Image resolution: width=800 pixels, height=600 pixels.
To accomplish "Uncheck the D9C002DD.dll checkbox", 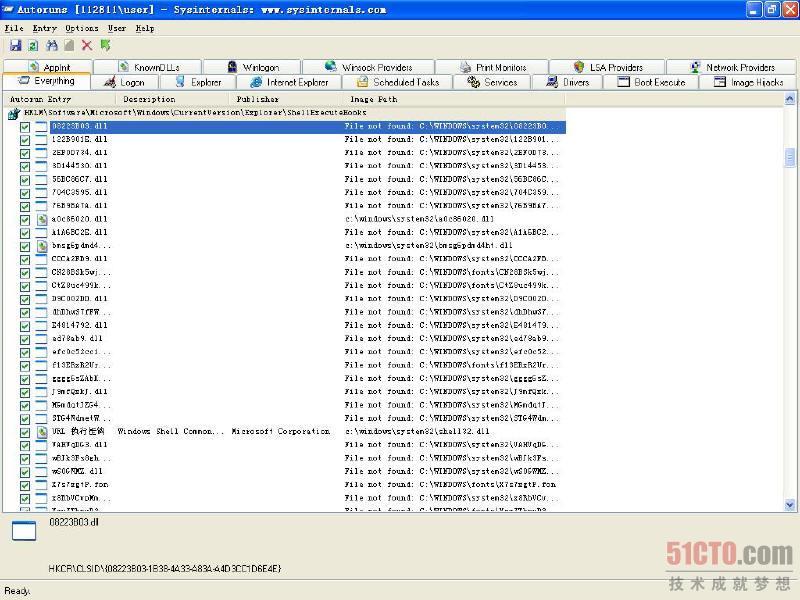I will [24, 299].
